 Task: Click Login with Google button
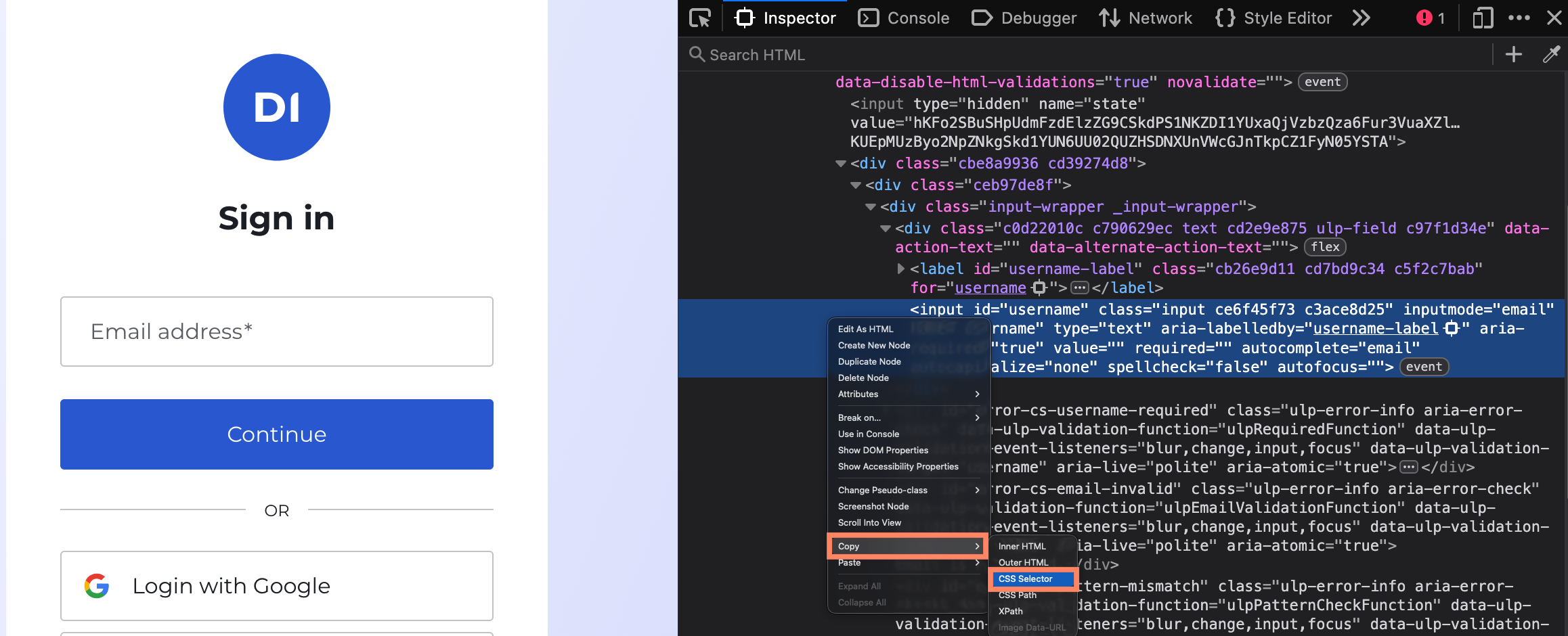[x=276, y=586]
